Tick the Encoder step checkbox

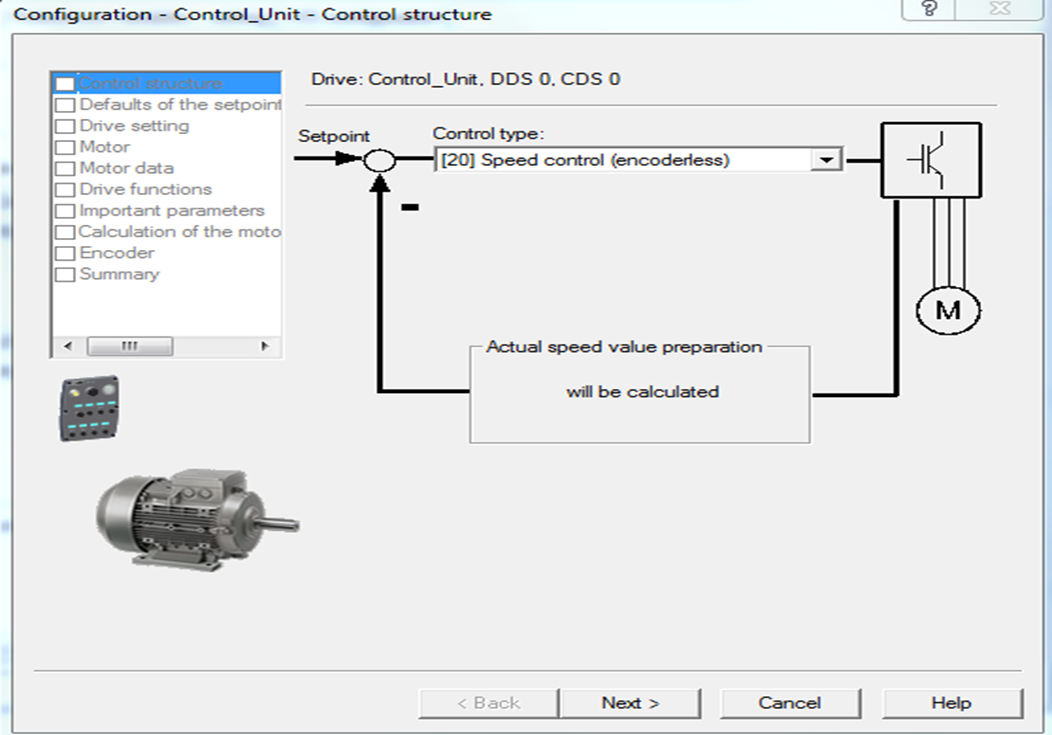[x=65, y=254]
